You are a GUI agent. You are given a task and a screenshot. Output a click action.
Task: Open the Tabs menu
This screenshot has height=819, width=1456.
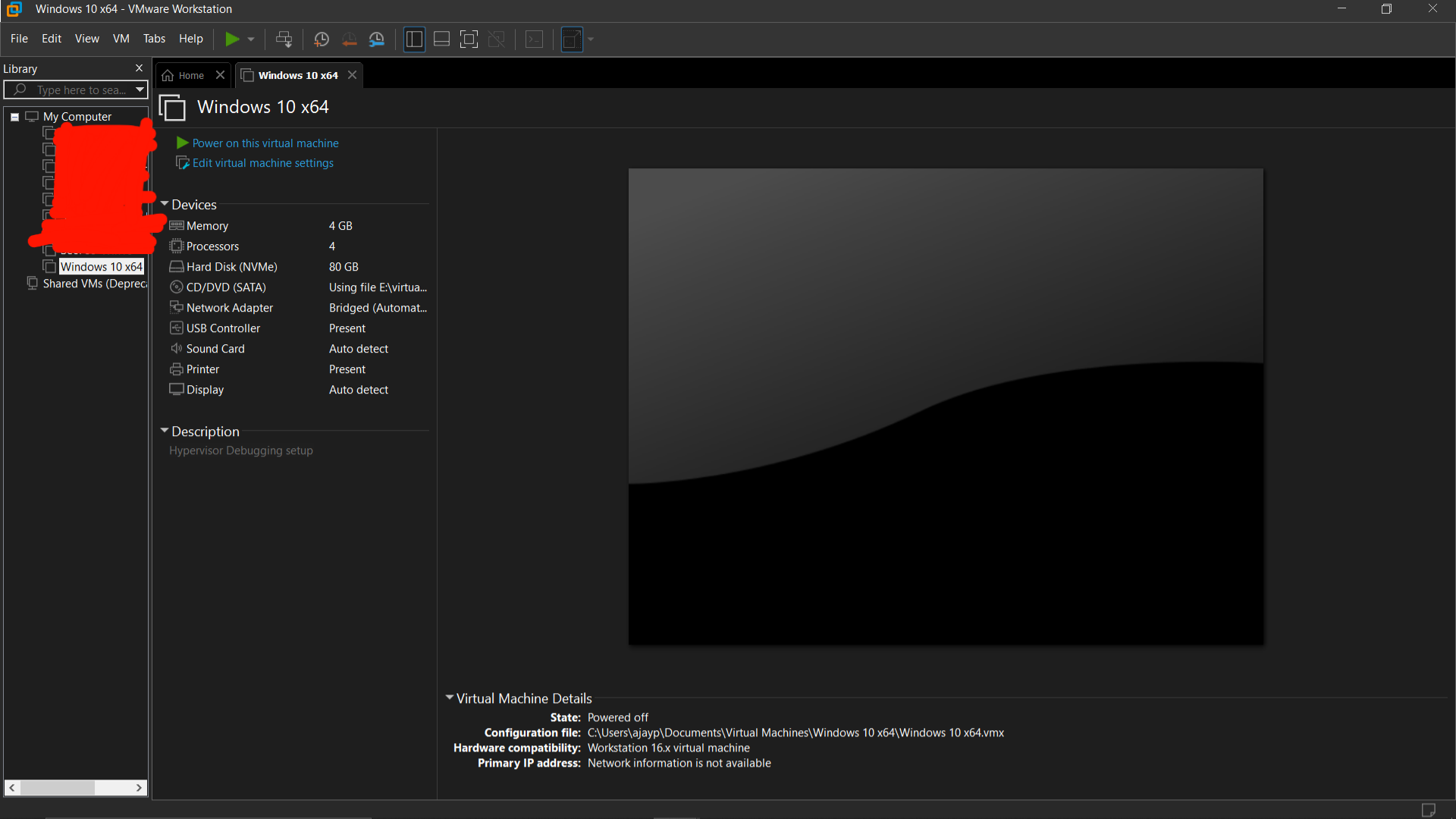[154, 39]
